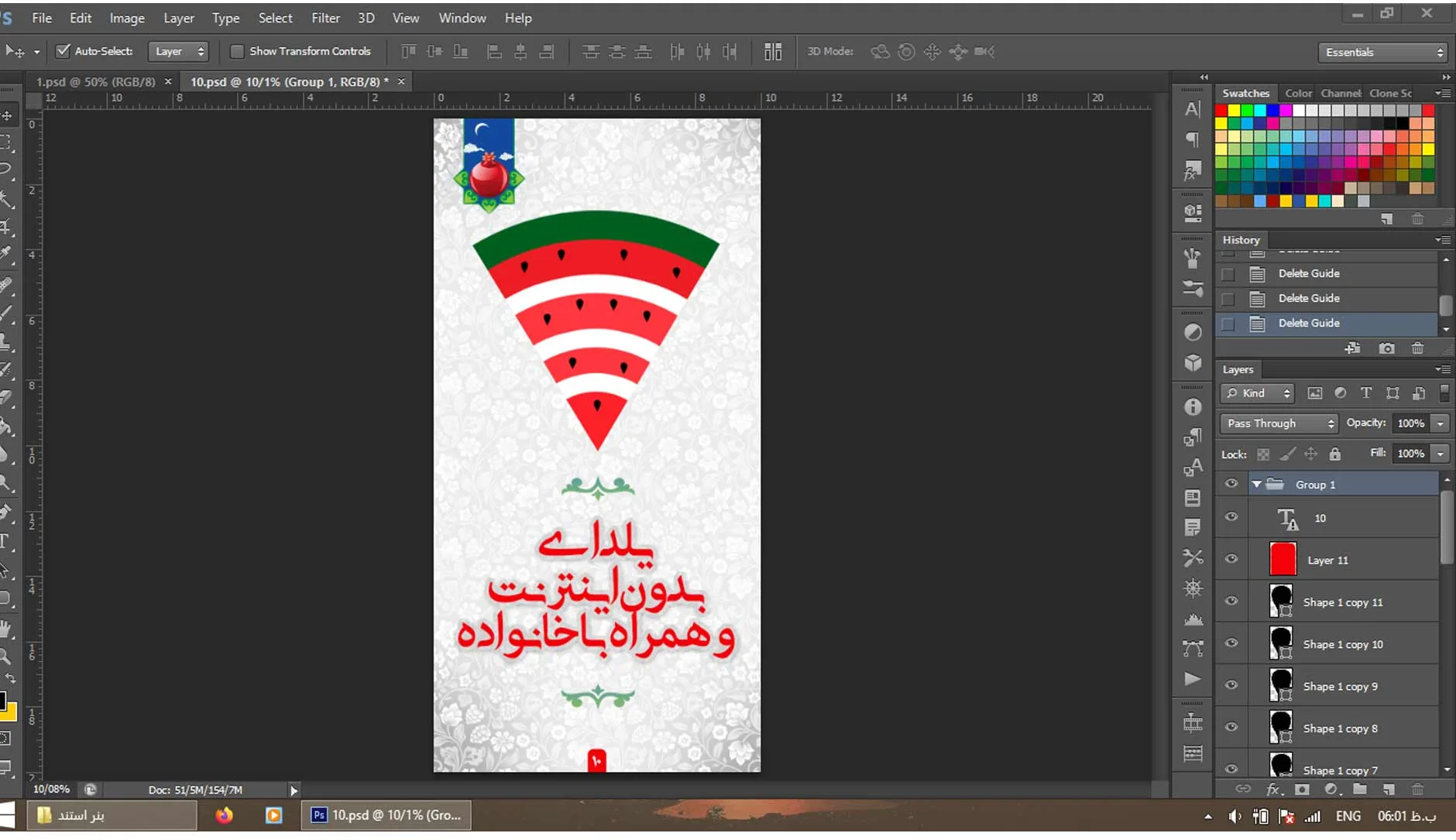
Task: Click Auto-Align Layers icon in options bar
Action: pos(773,52)
